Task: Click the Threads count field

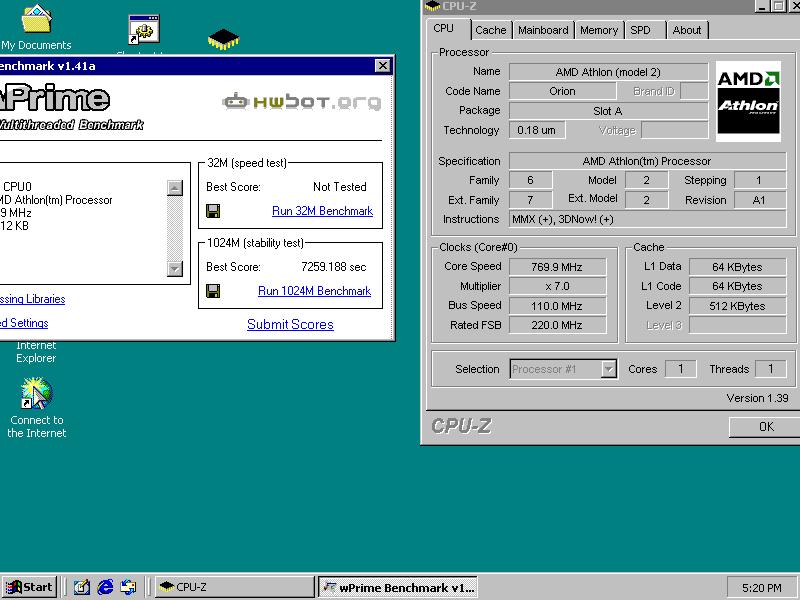Action: pos(770,369)
